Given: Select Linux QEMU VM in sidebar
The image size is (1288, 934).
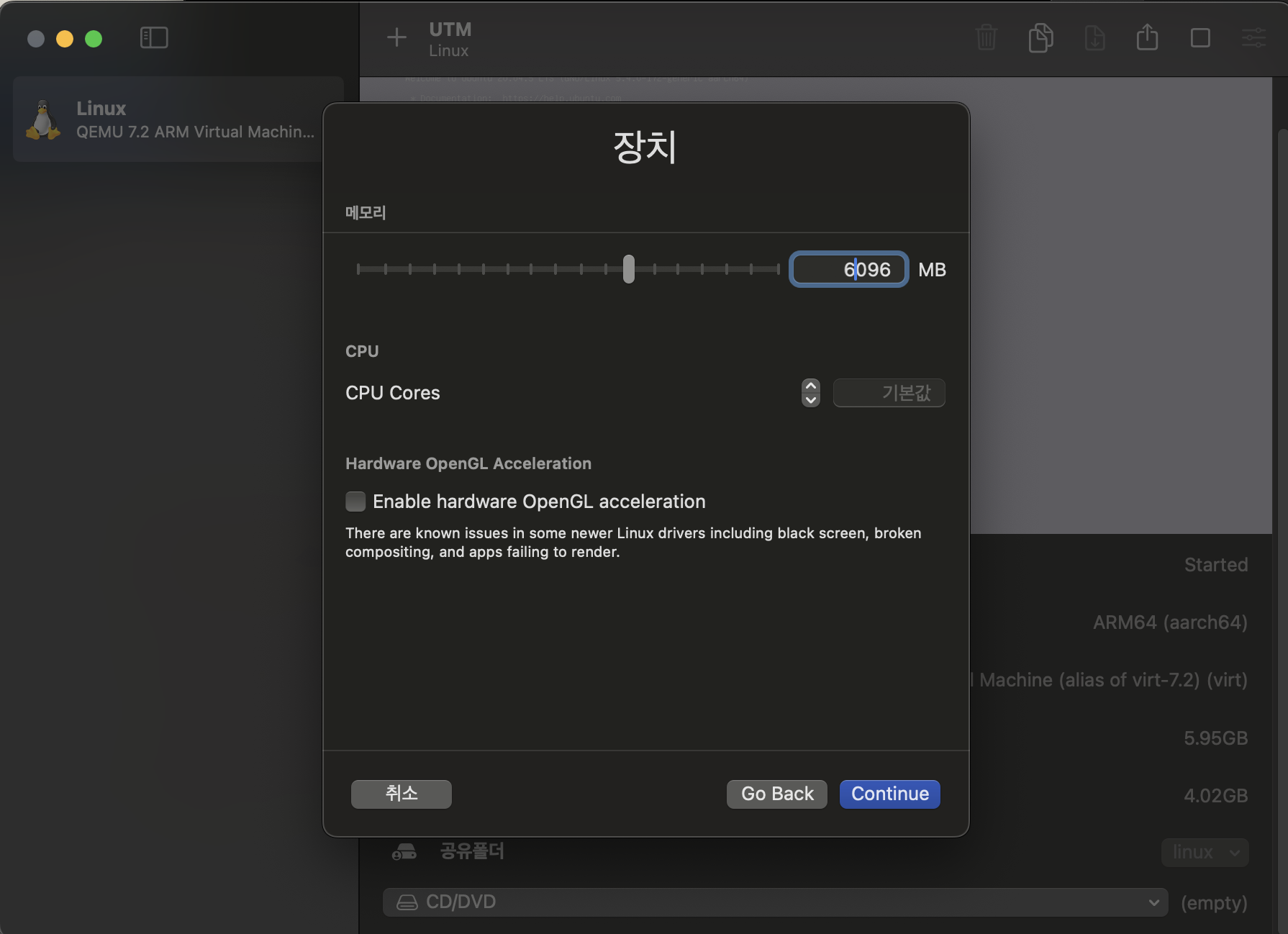Looking at the screenshot, I should [x=178, y=119].
